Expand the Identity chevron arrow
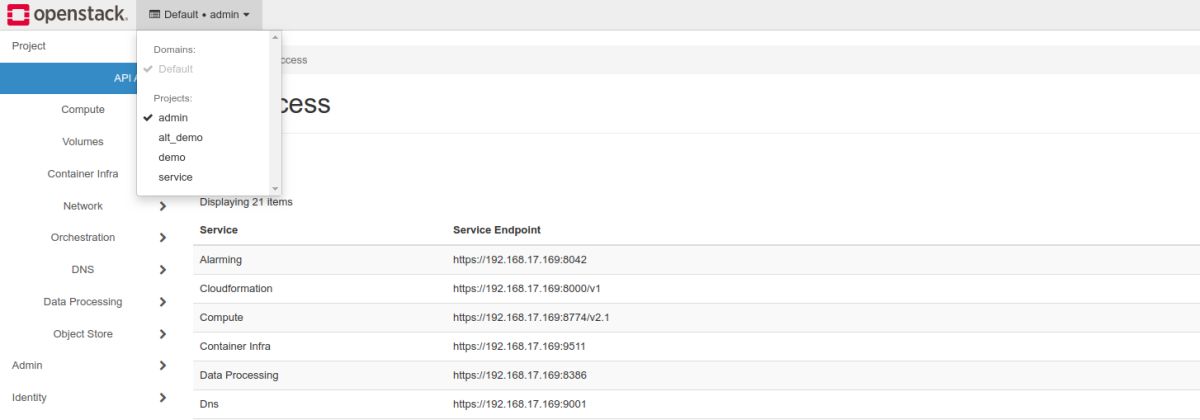The width and height of the screenshot is (1200, 420). 163,398
